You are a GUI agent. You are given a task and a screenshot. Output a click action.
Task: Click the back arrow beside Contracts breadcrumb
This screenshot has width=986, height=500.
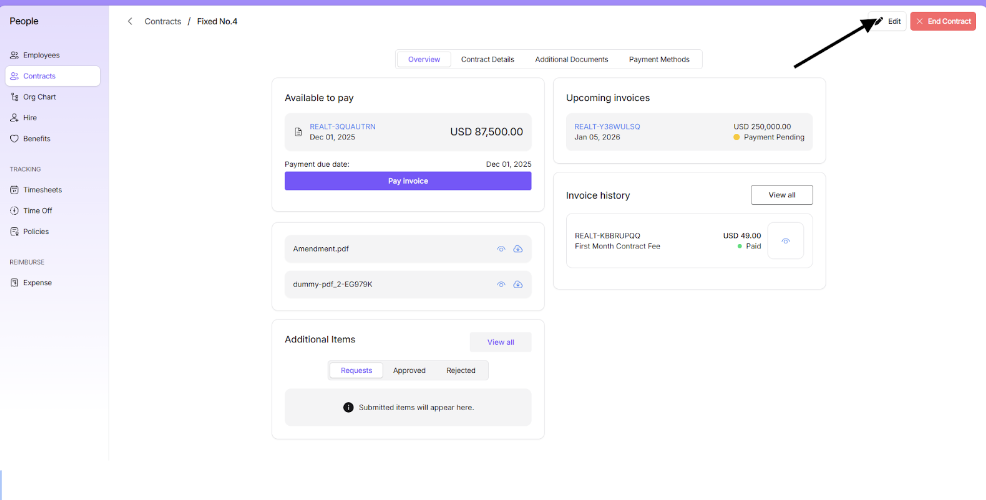[130, 21]
